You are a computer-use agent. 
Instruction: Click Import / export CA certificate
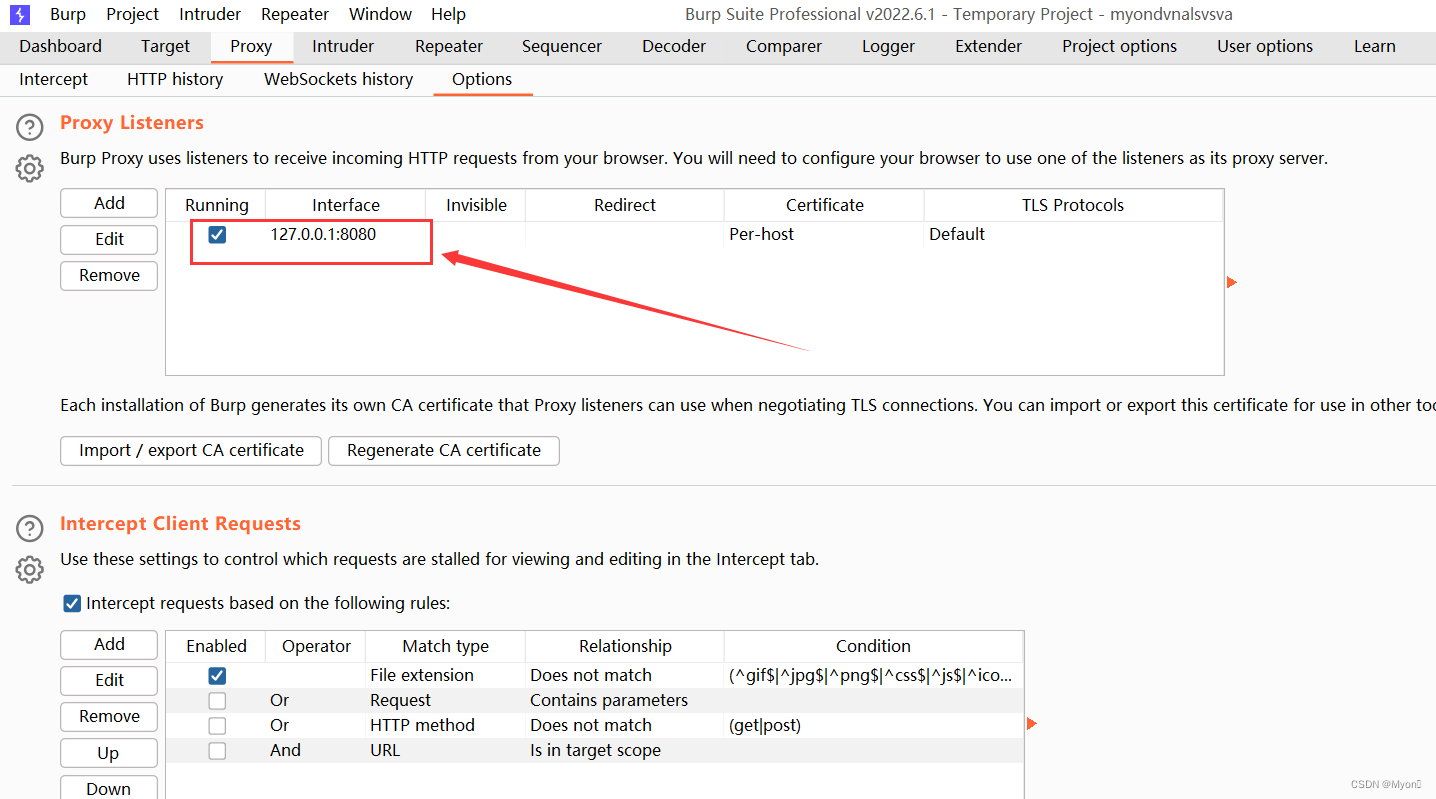(191, 450)
